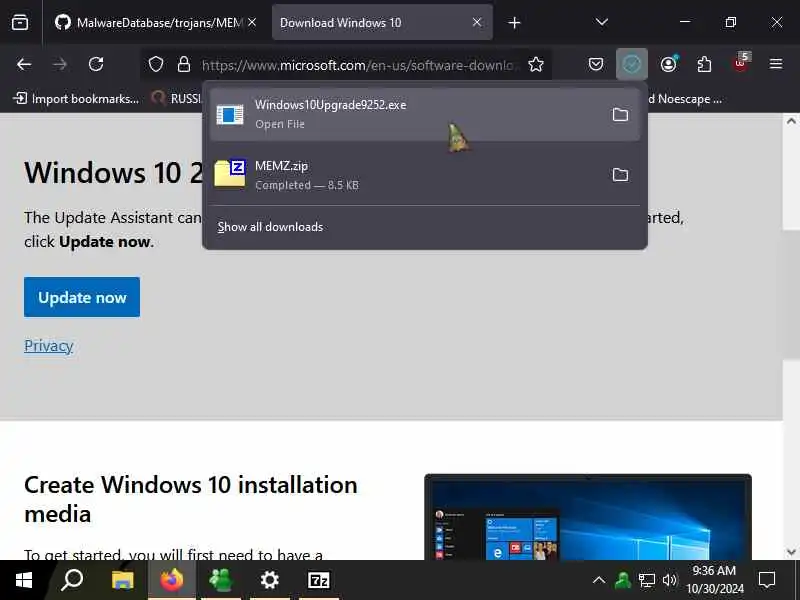Open the volume speaker control
This screenshot has width=800, height=600.
pyautogui.click(x=669, y=580)
